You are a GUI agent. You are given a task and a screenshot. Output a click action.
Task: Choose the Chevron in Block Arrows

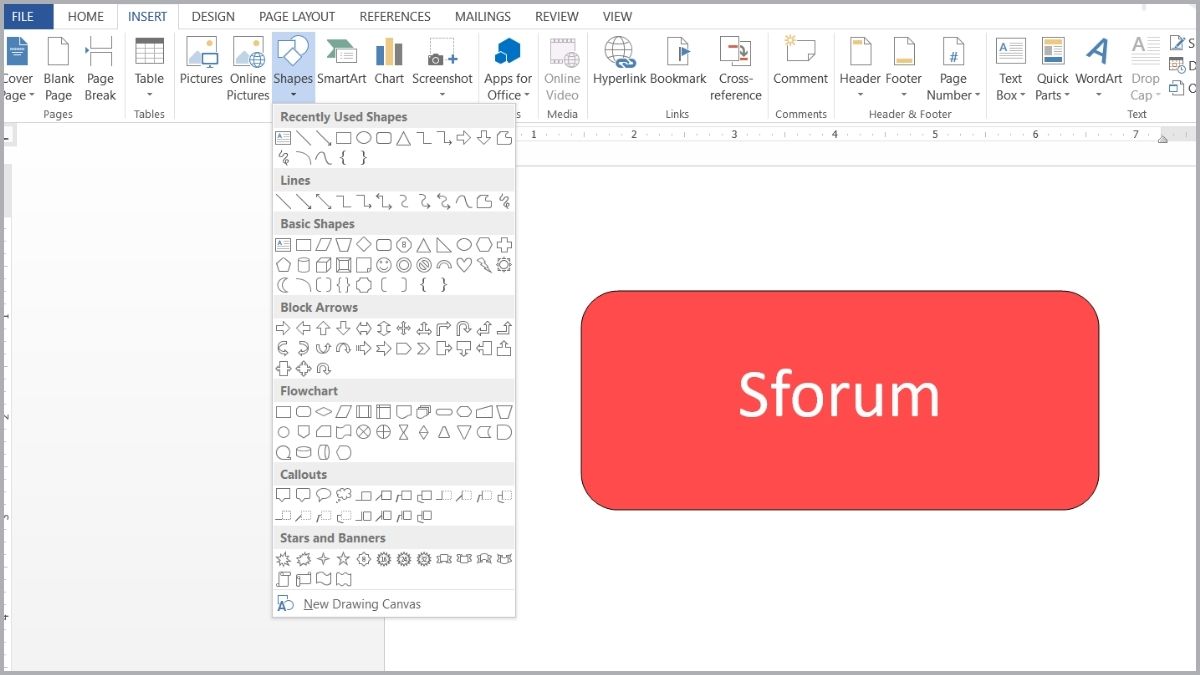(424, 348)
